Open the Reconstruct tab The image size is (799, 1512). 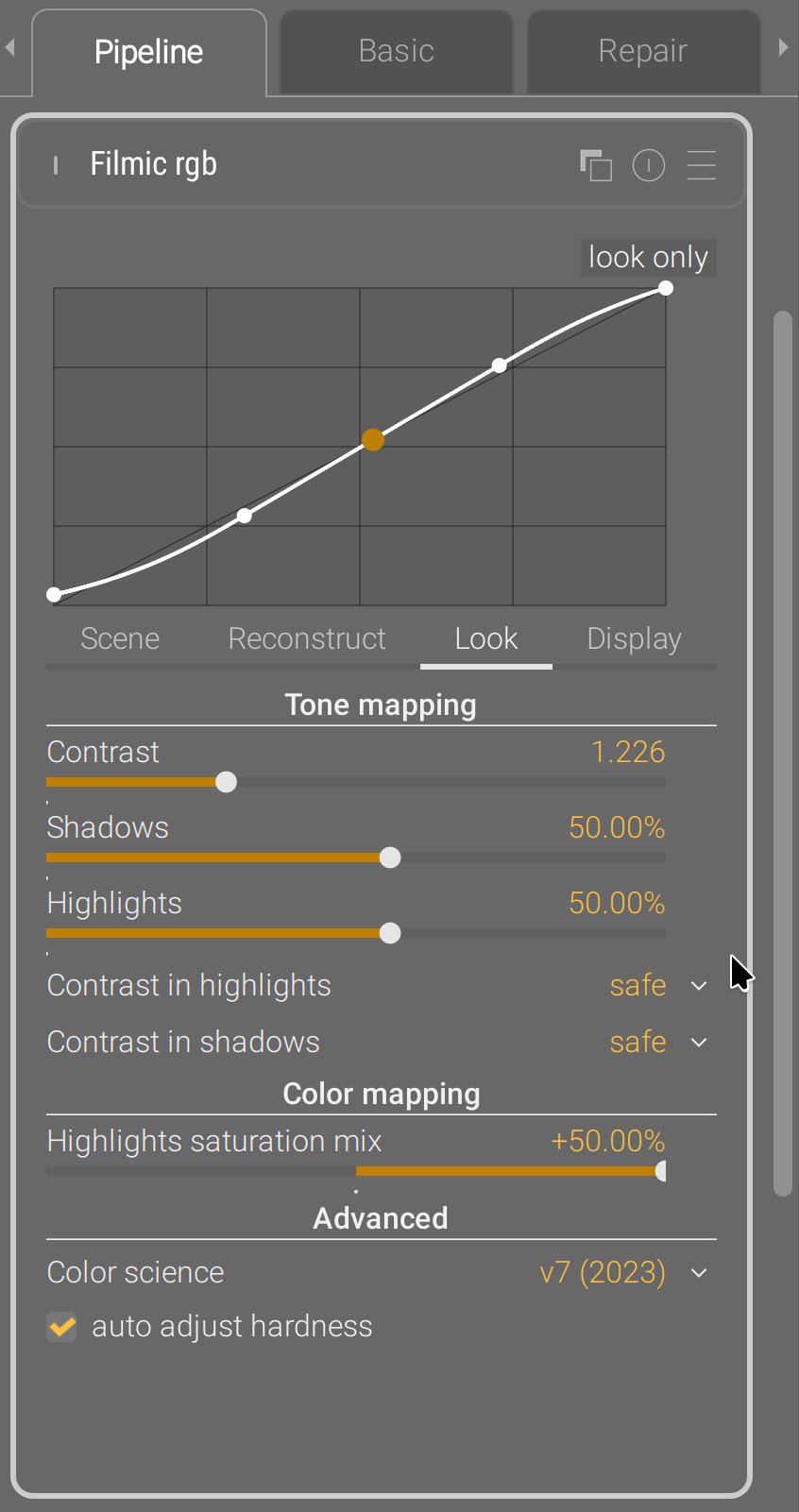[x=307, y=639]
